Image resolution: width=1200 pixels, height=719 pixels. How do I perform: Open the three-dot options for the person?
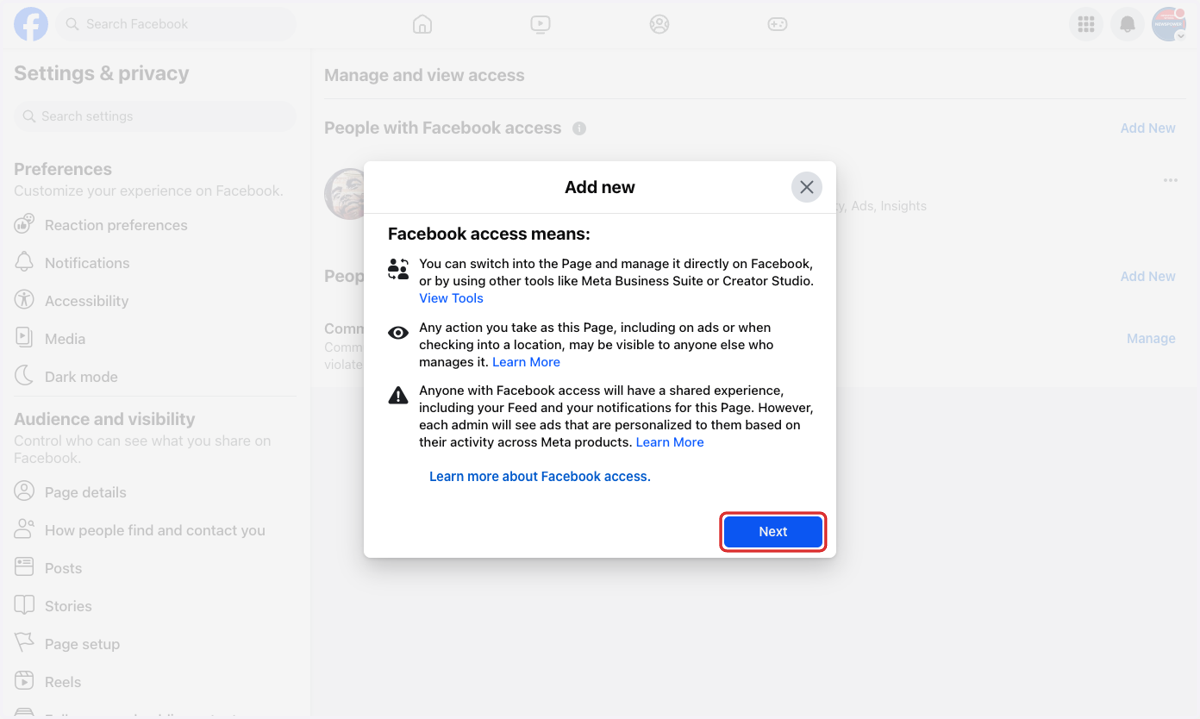pos(1170,180)
